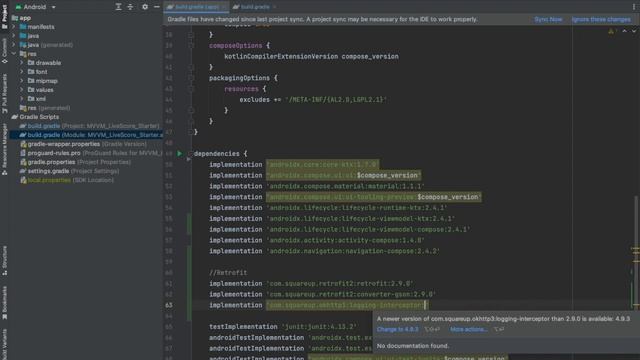Expand the xml folder
640x360 pixels.
point(22,99)
